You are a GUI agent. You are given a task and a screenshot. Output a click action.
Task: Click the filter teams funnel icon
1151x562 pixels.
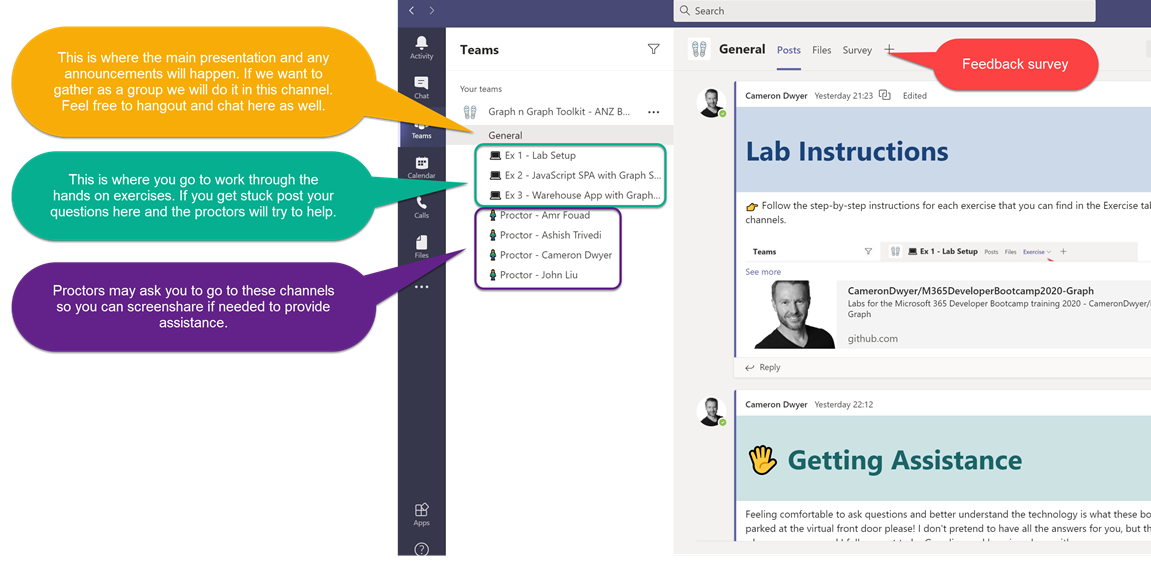tap(653, 49)
